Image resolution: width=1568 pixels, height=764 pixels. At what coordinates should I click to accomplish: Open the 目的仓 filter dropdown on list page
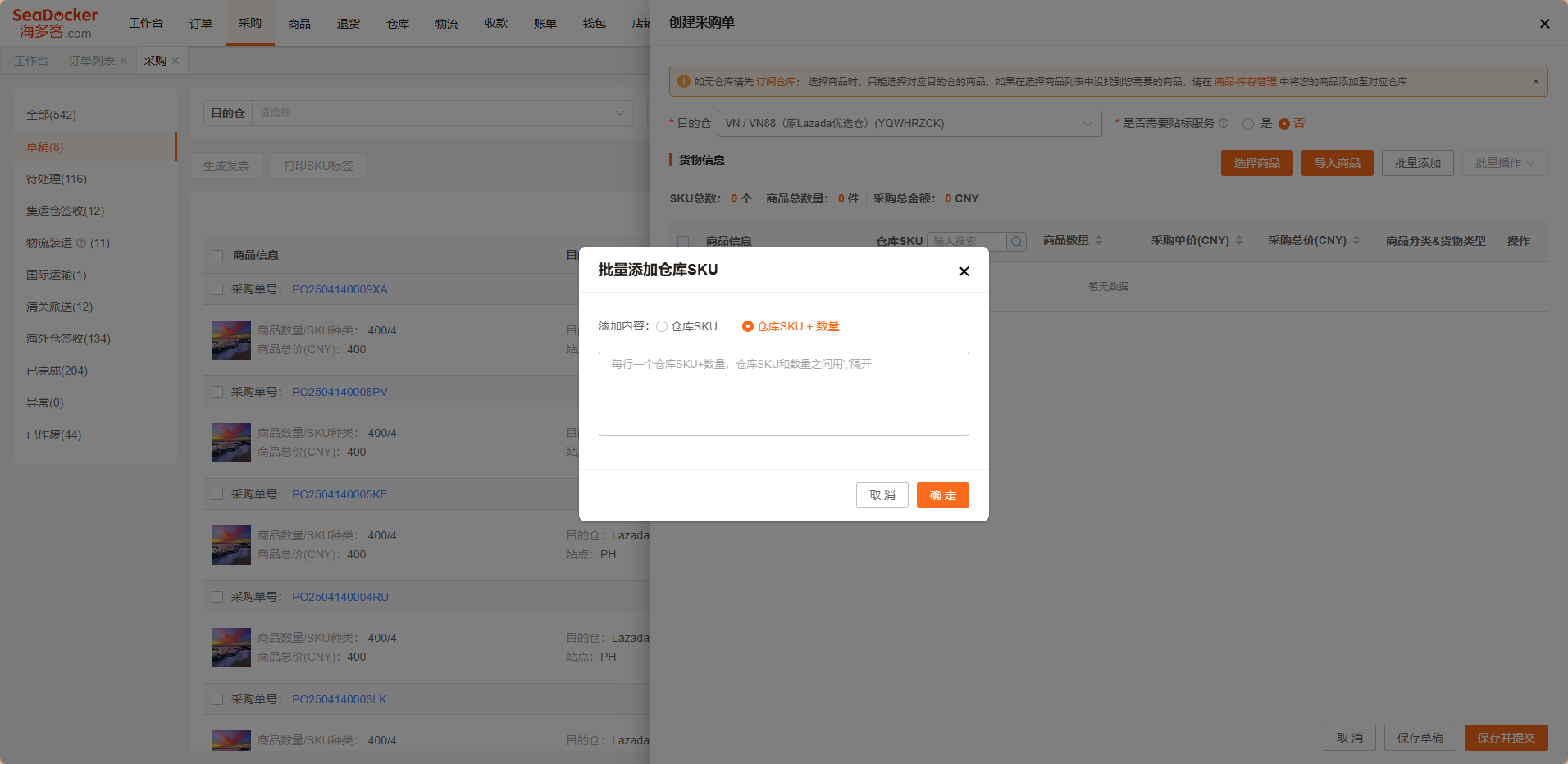pyautogui.click(x=441, y=113)
